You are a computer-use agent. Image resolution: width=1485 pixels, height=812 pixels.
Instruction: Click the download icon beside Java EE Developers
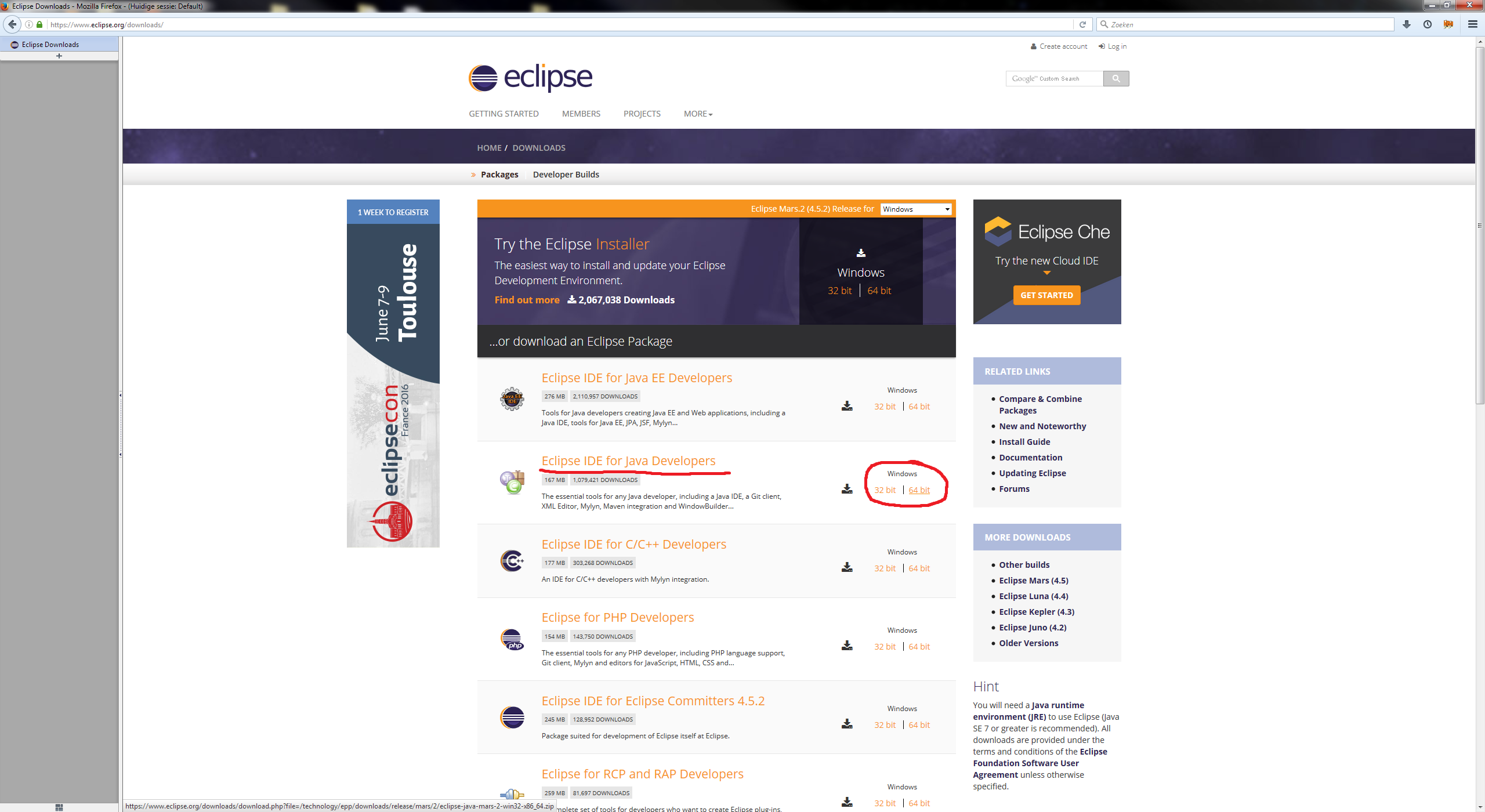tap(846, 406)
